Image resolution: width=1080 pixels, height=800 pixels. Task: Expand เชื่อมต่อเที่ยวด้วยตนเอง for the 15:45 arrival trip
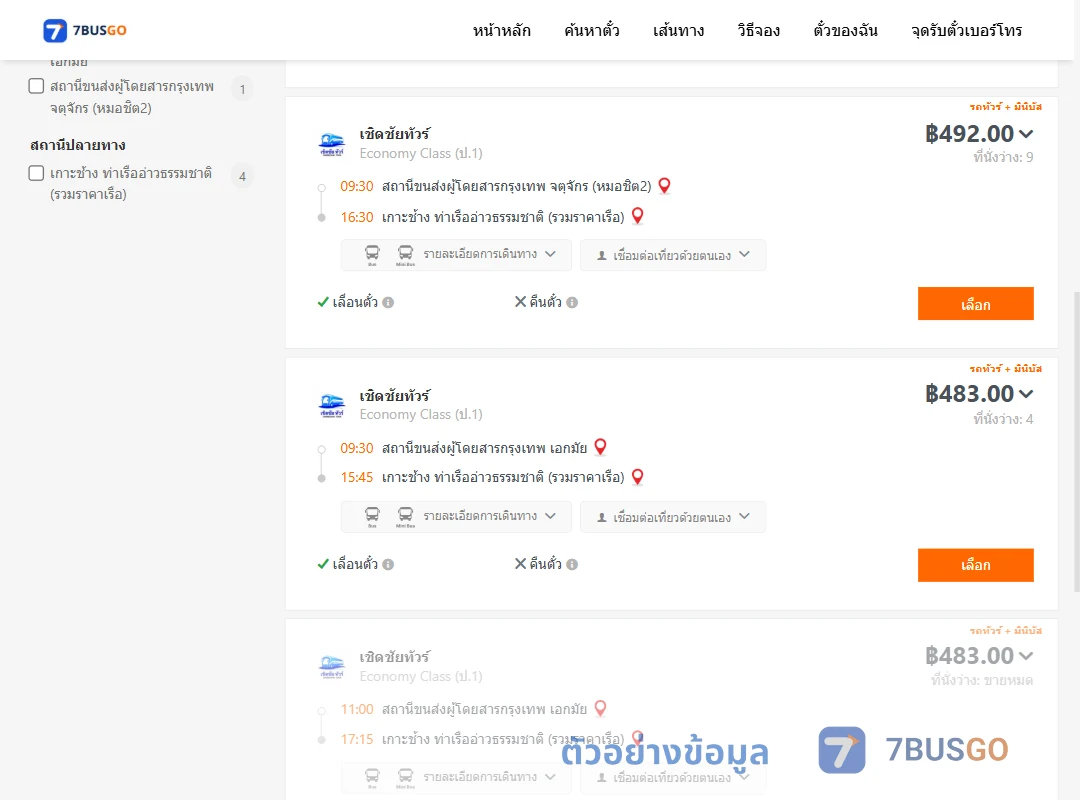click(673, 517)
